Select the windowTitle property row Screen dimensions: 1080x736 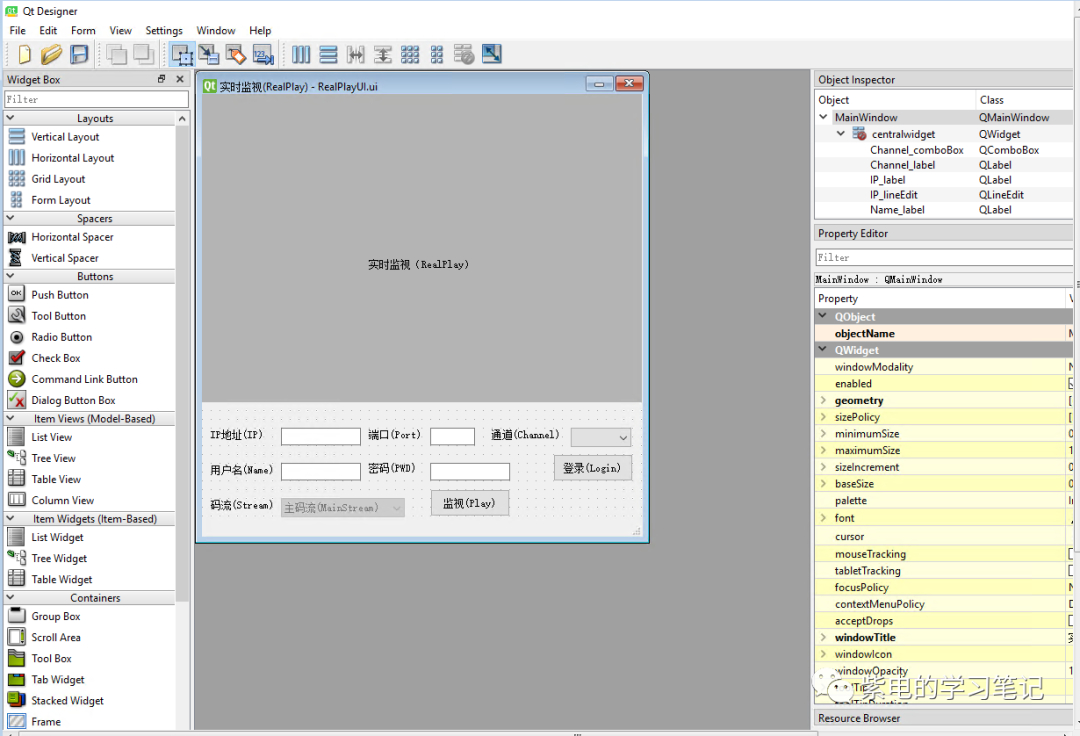coord(944,638)
